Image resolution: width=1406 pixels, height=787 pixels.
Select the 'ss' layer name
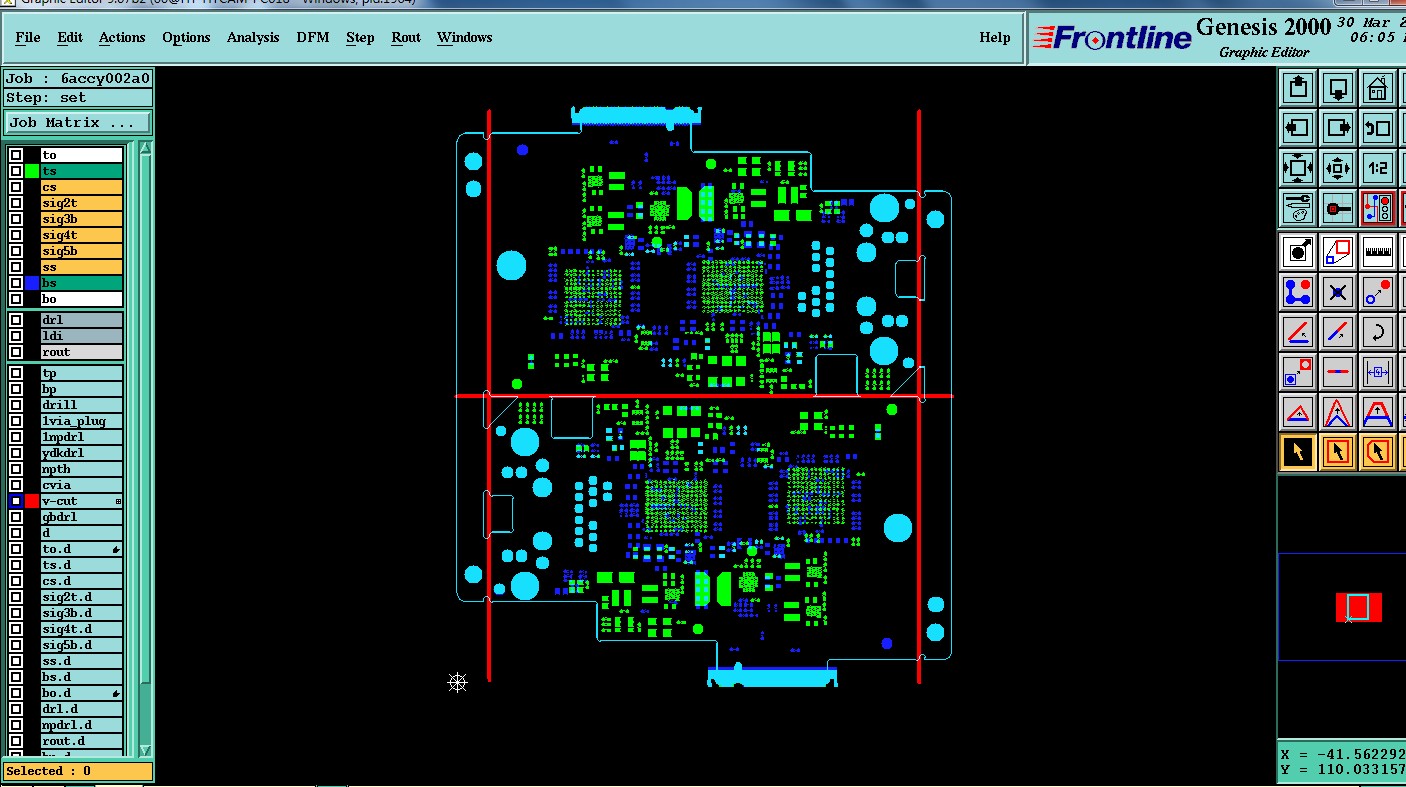[x=82, y=267]
